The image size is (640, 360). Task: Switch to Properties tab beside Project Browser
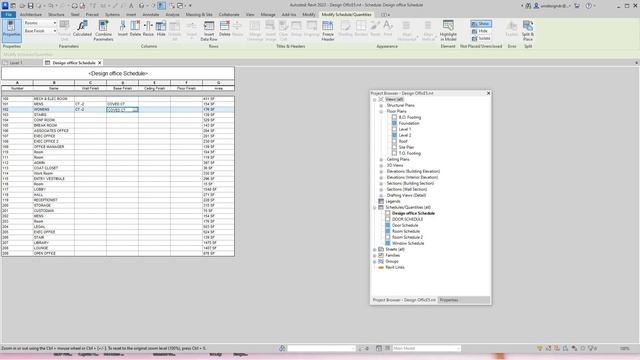pyautogui.click(x=449, y=300)
